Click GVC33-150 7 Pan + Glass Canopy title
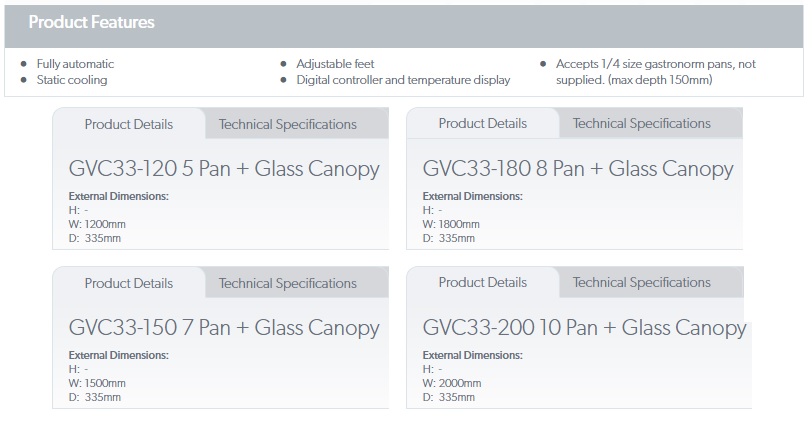The height and width of the screenshot is (424, 812). pos(224,328)
